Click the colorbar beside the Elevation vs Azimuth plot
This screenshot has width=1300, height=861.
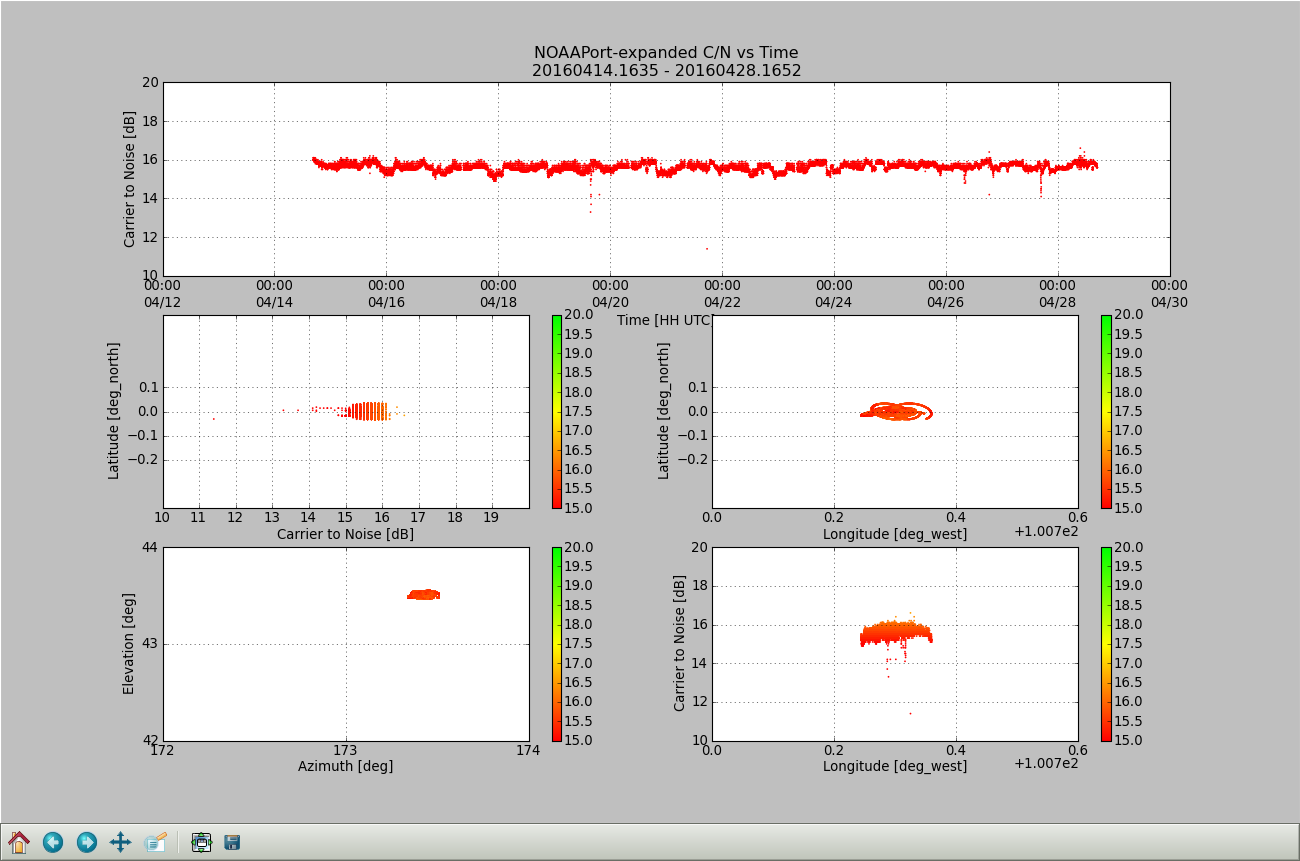pyautogui.click(x=557, y=643)
